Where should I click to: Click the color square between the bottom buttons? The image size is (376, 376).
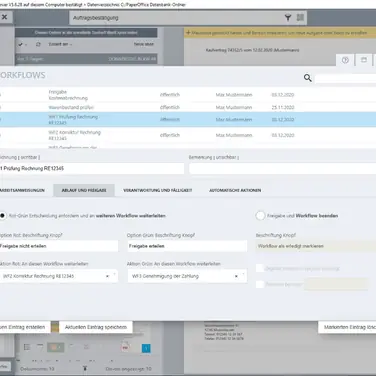coord(55,327)
